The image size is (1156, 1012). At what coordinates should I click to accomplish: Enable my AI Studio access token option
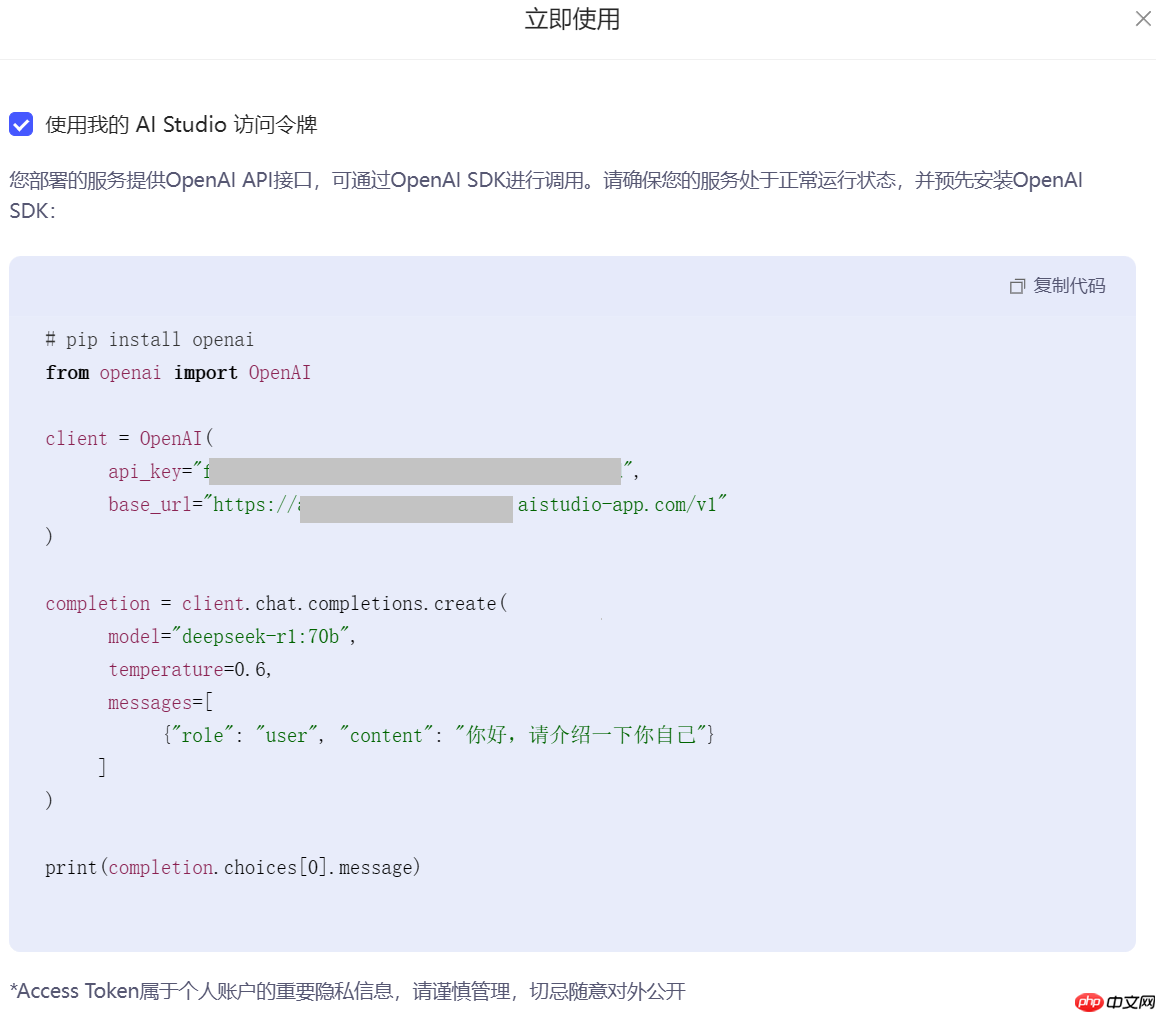[21, 124]
